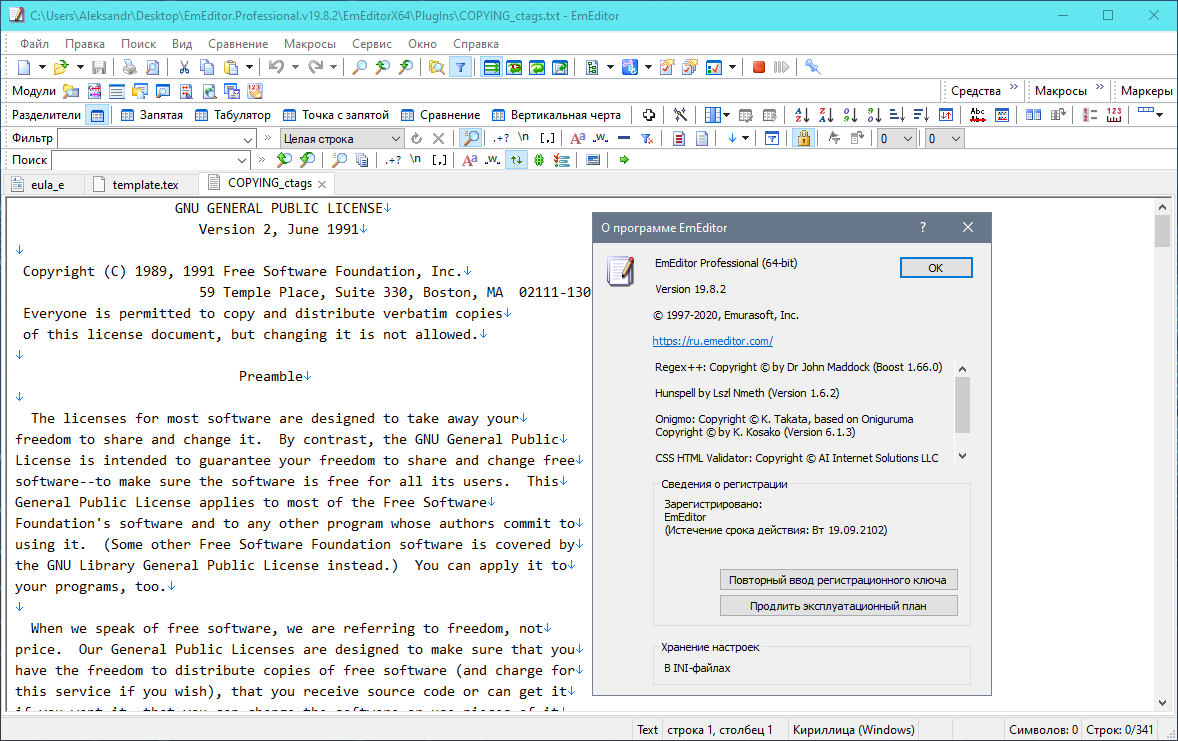Create a new file with the toolbar icon

pos(24,68)
